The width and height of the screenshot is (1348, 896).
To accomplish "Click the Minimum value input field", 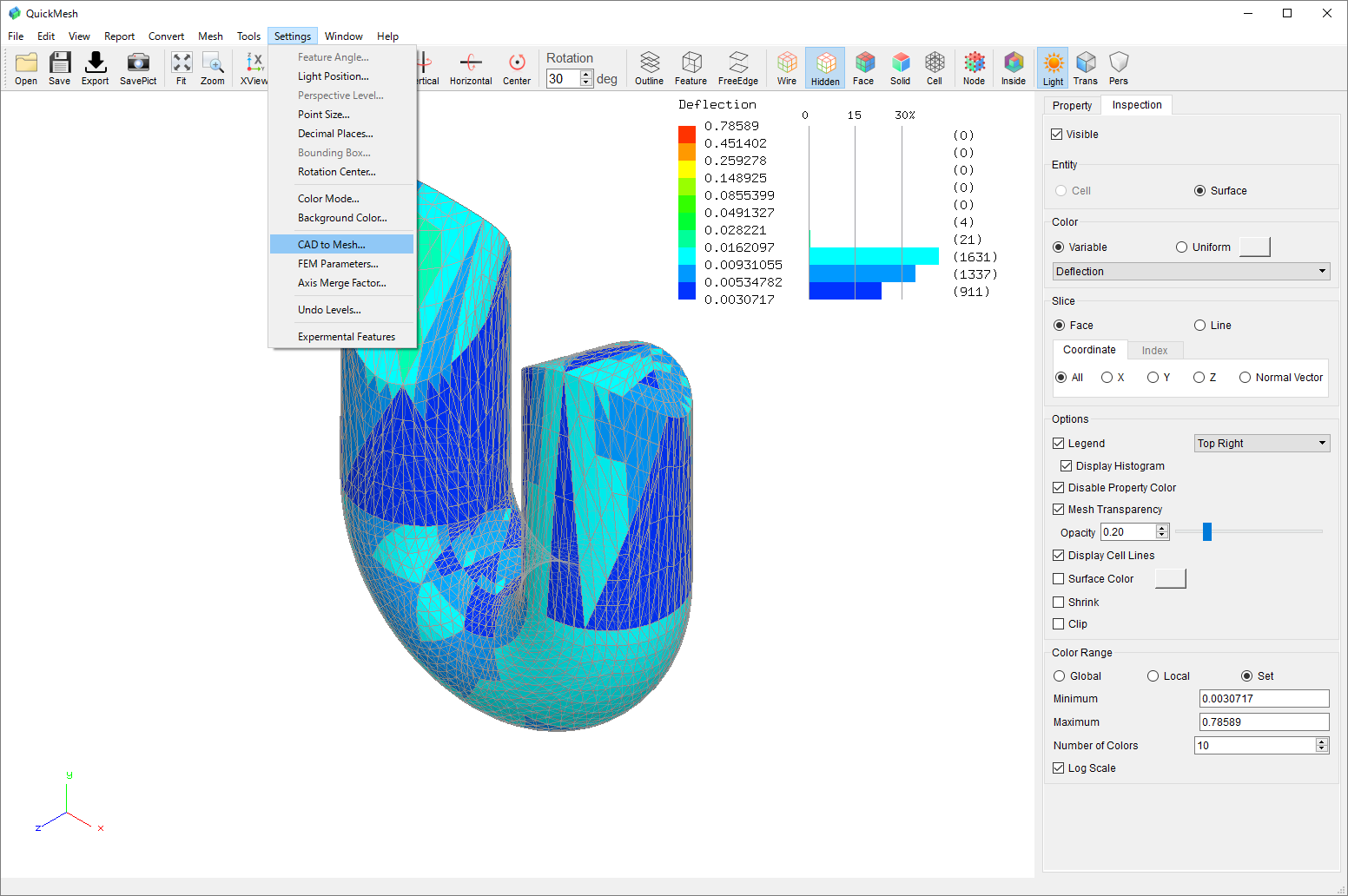I will (x=1264, y=699).
